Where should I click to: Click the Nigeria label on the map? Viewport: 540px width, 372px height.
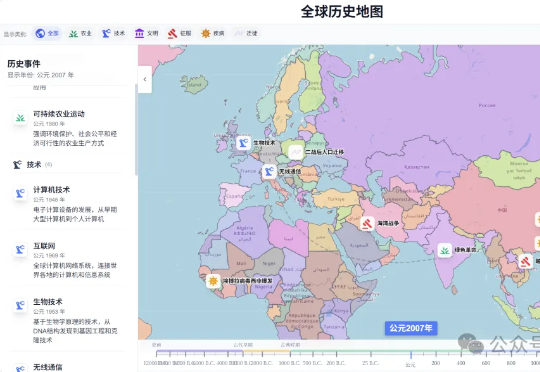(x=264, y=287)
